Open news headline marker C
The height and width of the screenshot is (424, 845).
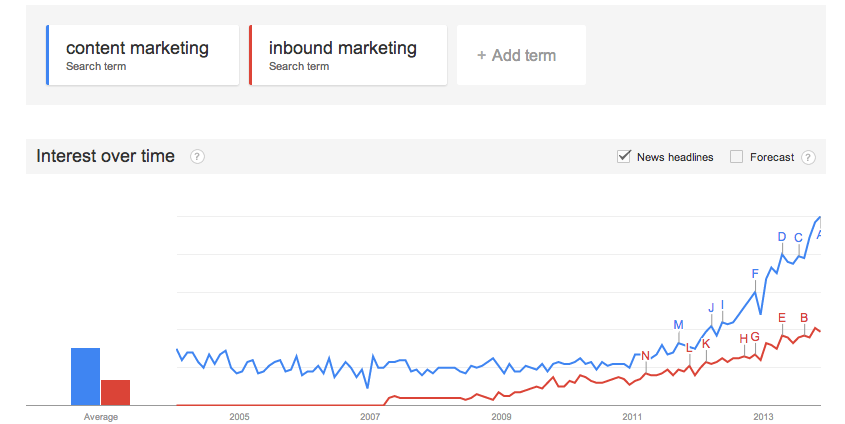(798, 238)
